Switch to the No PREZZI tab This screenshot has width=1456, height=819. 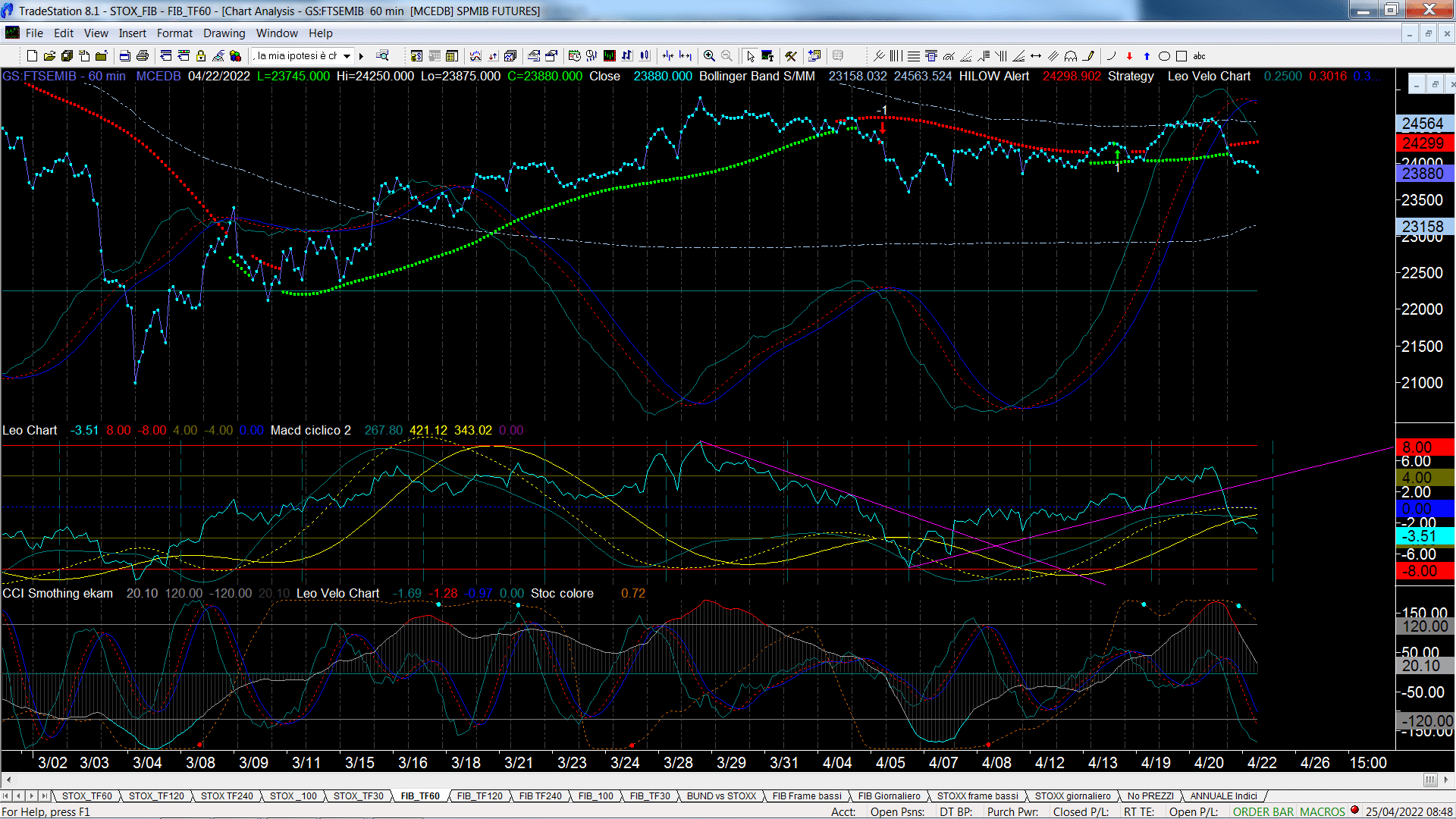[x=1150, y=796]
